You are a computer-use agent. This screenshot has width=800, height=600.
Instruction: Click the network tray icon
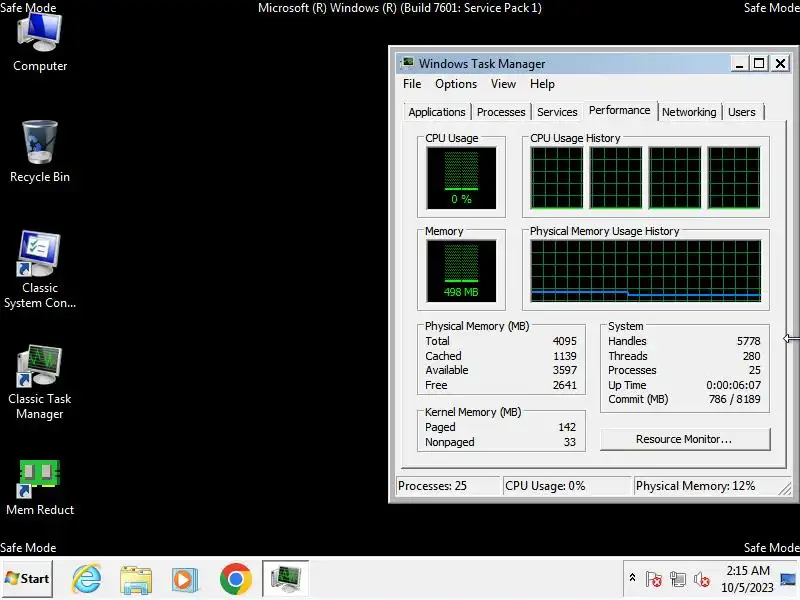pos(678,579)
